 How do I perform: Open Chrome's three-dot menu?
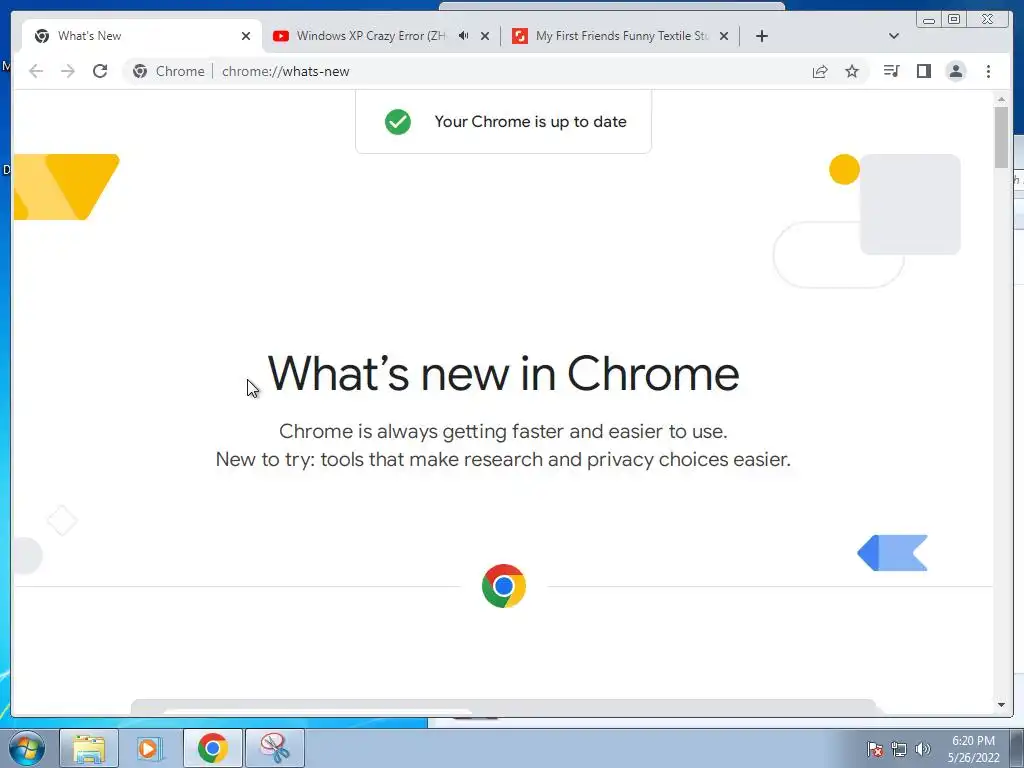pos(988,71)
